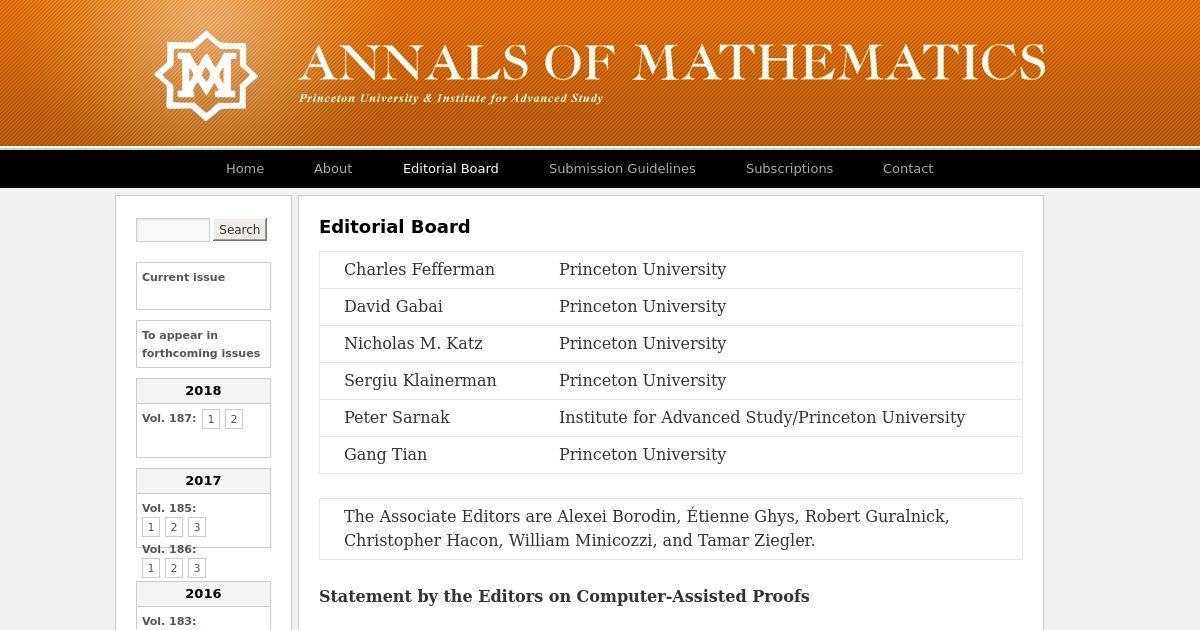1200x630 pixels.
Task: Open the Subscriptions page
Action: [x=789, y=169]
